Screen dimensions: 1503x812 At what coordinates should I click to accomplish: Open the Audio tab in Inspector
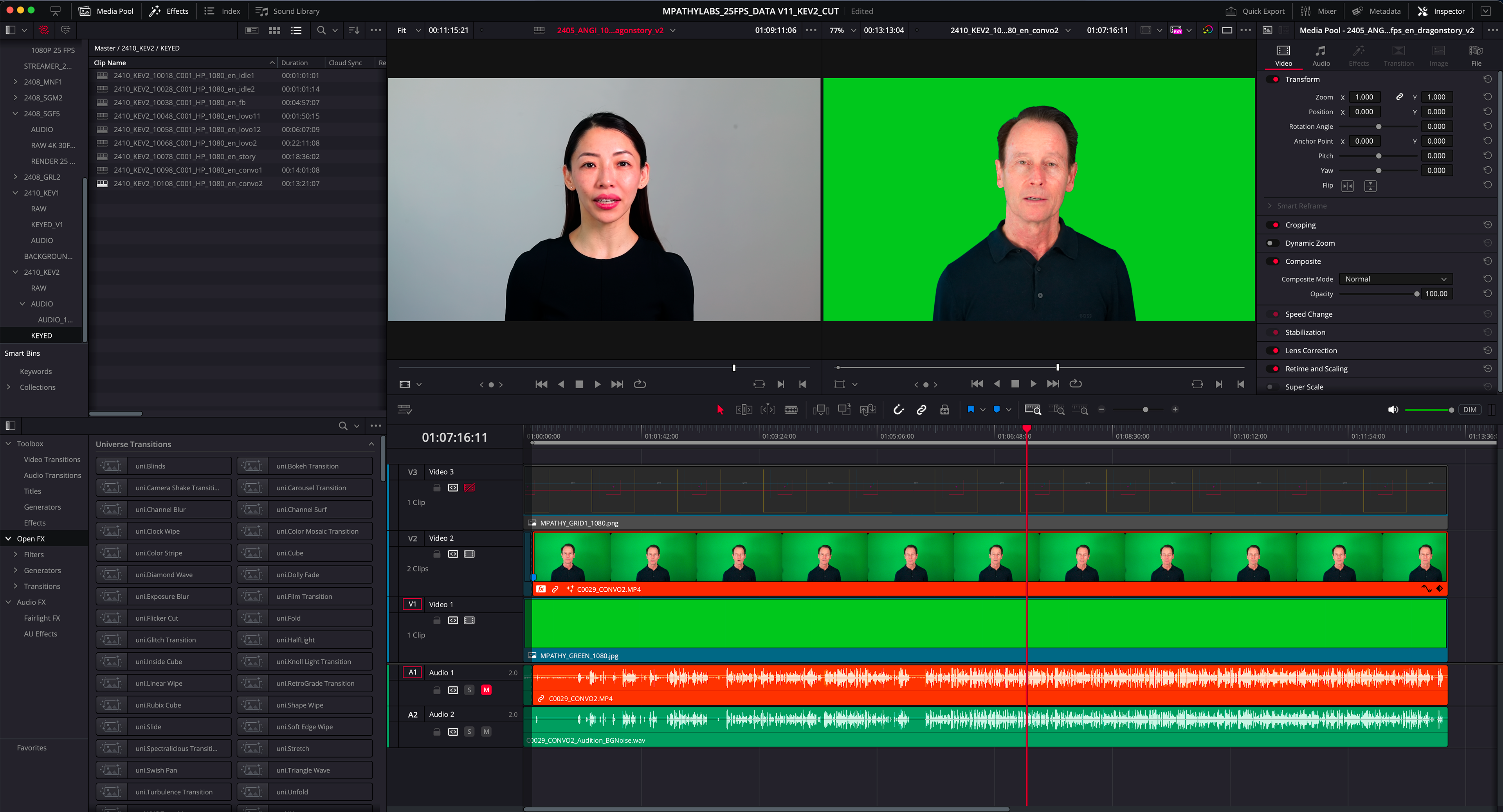(x=1321, y=56)
